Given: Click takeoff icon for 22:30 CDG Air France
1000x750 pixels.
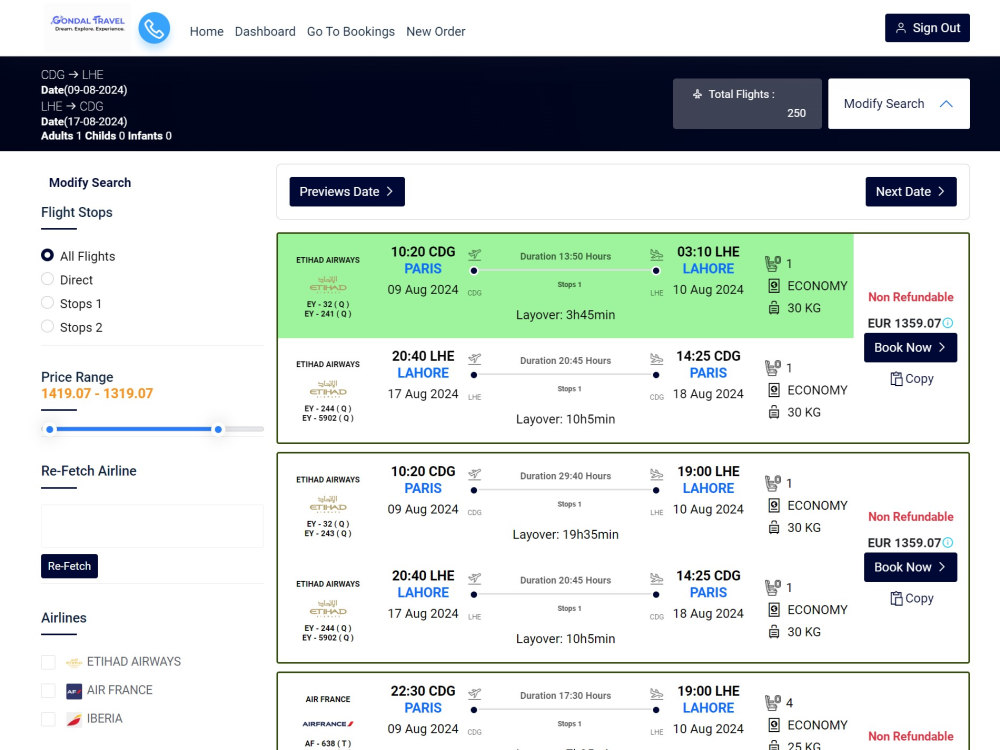Looking at the screenshot, I should pos(474,695).
